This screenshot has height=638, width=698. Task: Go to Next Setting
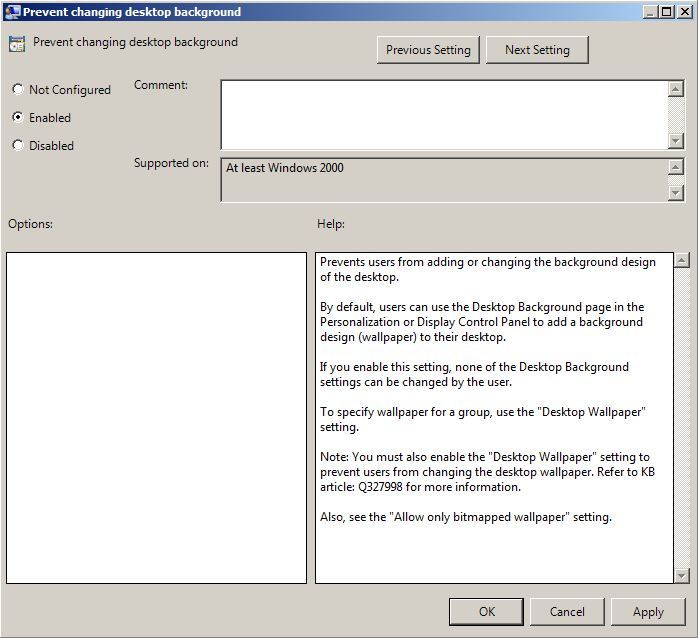(537, 50)
